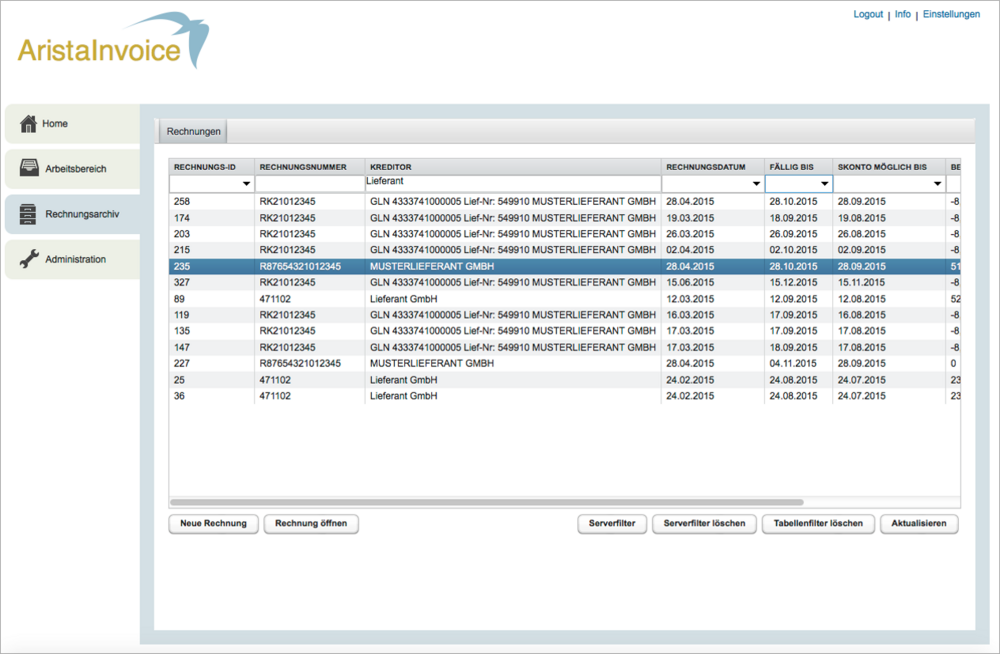Open the Einstellungen link
The image size is (1000, 654).
(x=951, y=14)
